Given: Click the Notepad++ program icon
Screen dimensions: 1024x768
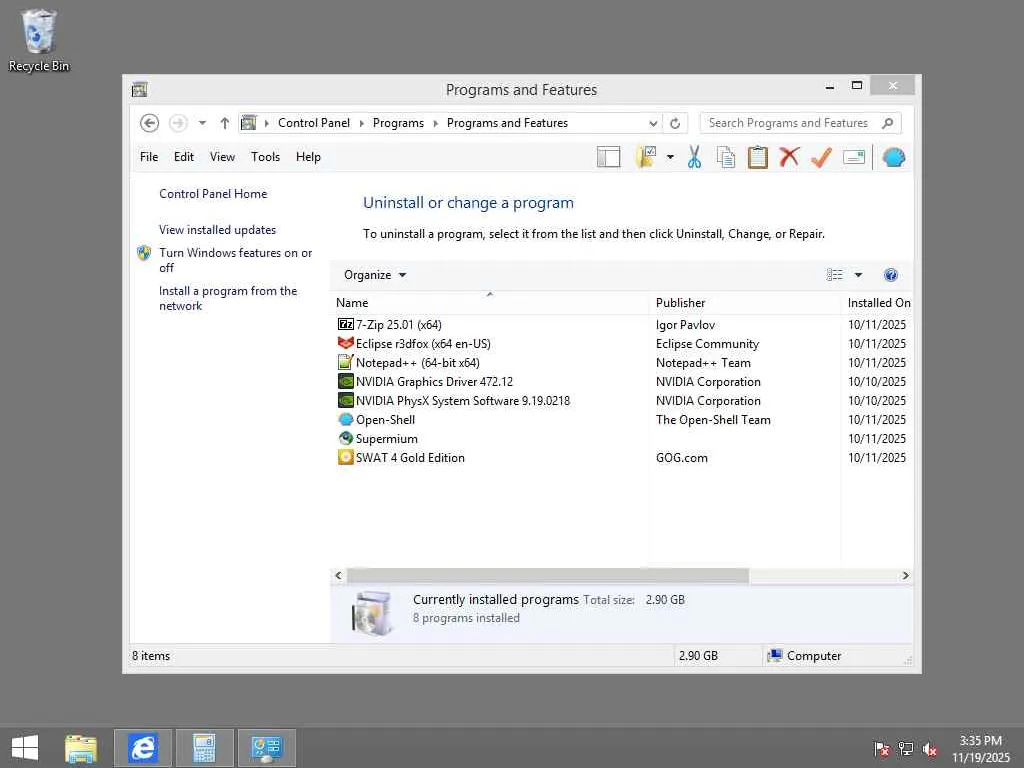Looking at the screenshot, I should [x=345, y=362].
